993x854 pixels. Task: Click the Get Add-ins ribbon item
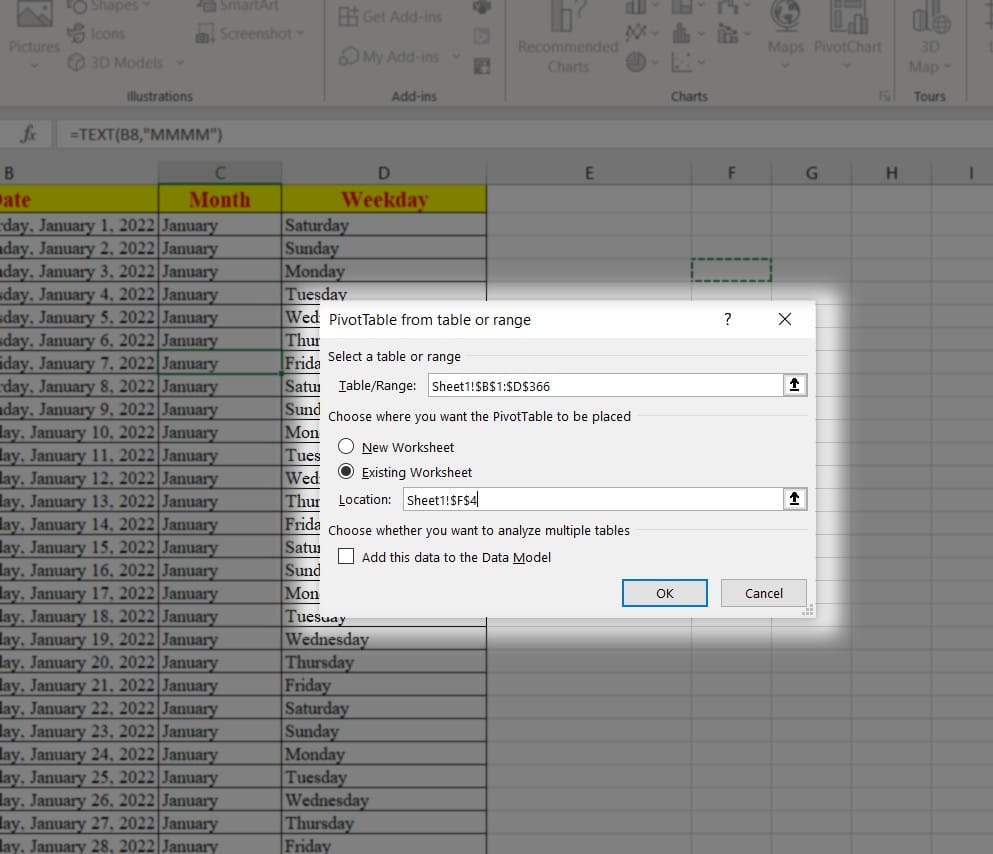pyautogui.click(x=390, y=16)
